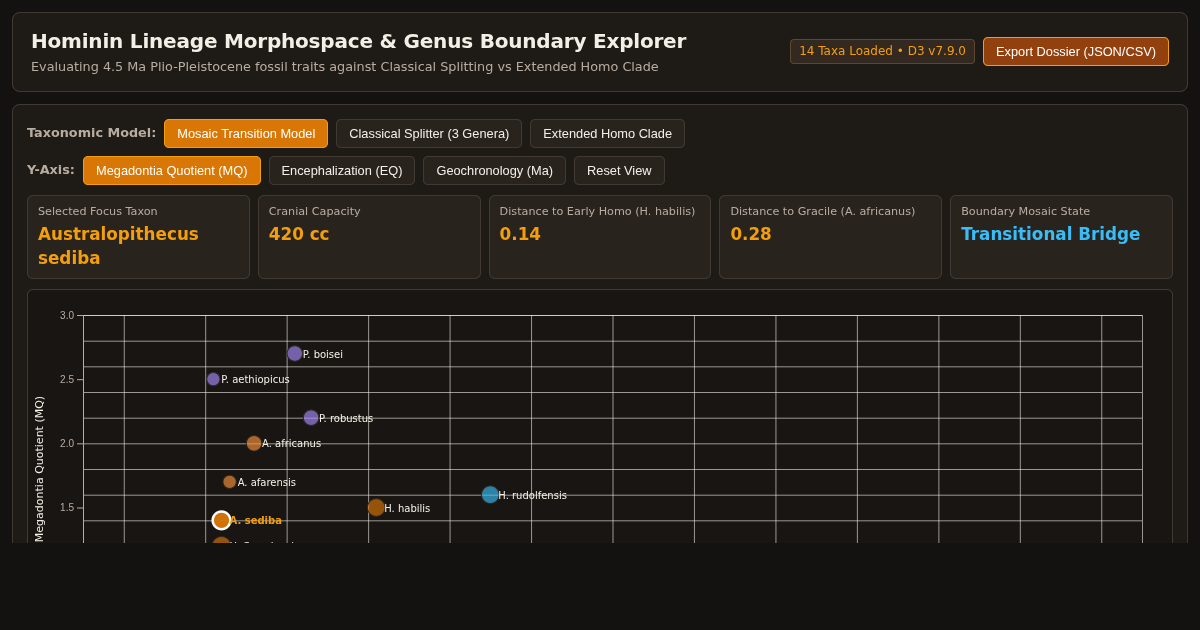Click the 0.28 distance to Gracile value
This screenshot has width=1200, height=630.
tap(751, 233)
